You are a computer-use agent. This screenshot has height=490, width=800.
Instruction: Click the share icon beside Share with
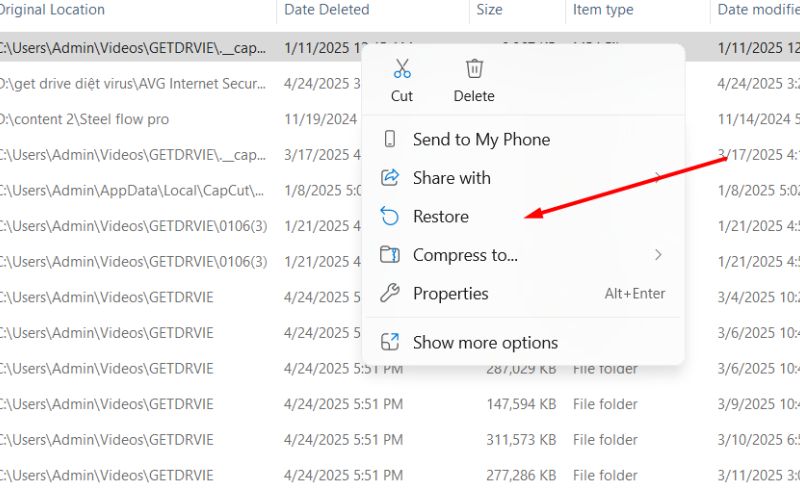point(390,178)
